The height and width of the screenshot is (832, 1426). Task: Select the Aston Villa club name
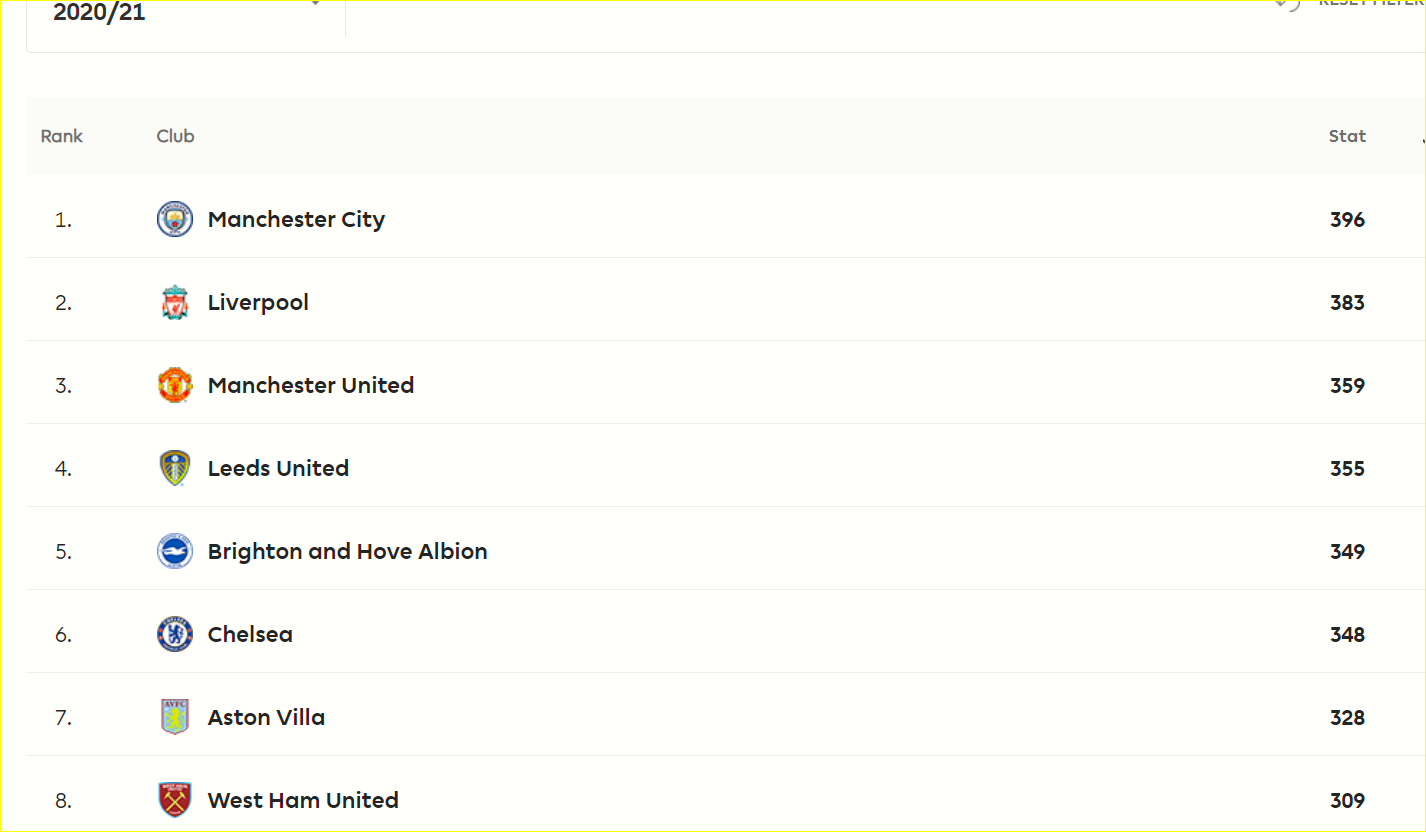click(x=266, y=717)
